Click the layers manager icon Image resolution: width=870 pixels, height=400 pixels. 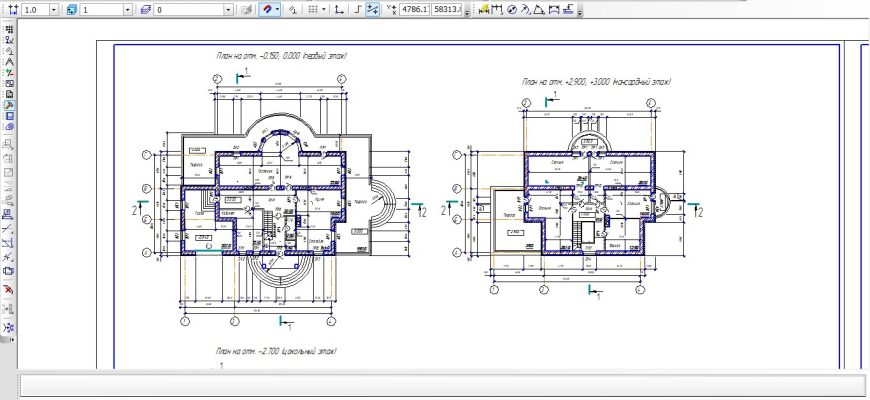[x=146, y=9]
